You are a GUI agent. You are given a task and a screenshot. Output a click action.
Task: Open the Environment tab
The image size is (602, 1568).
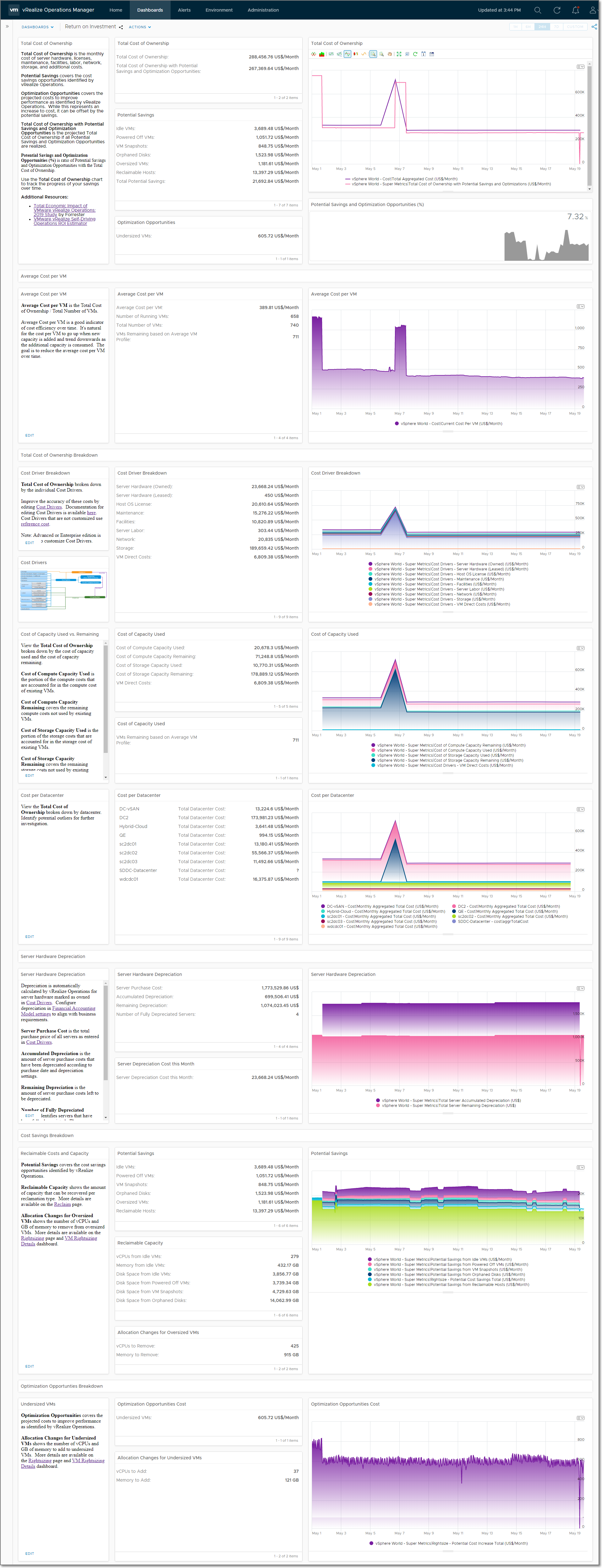(219, 10)
